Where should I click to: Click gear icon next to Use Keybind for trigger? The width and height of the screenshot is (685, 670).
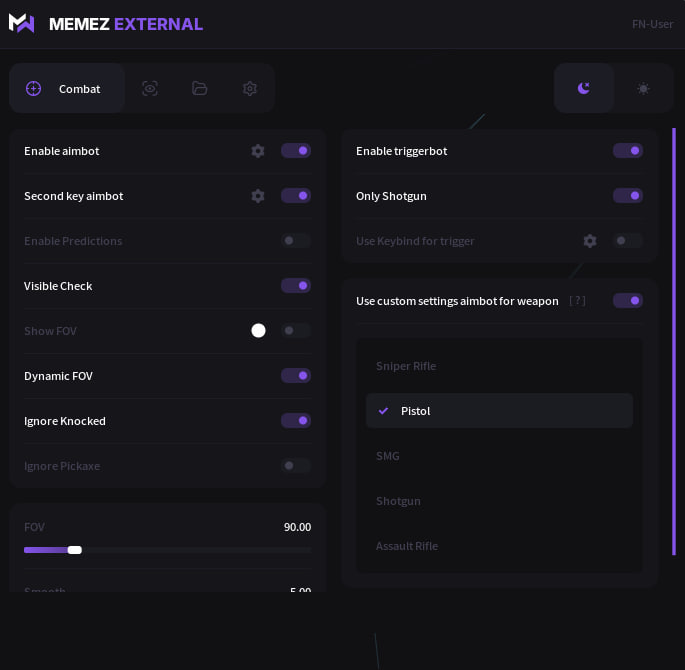click(x=590, y=241)
